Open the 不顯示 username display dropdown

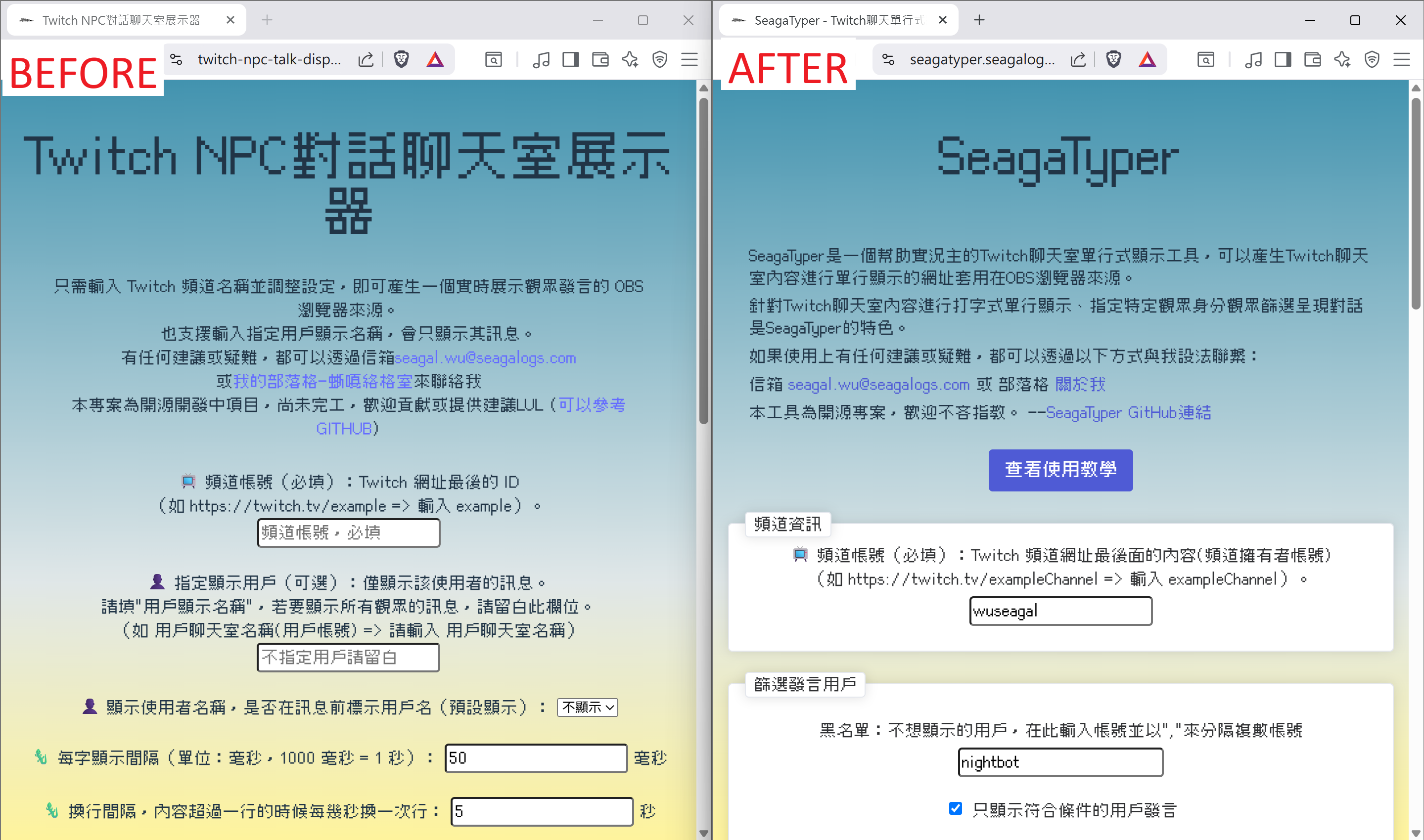pyautogui.click(x=587, y=707)
